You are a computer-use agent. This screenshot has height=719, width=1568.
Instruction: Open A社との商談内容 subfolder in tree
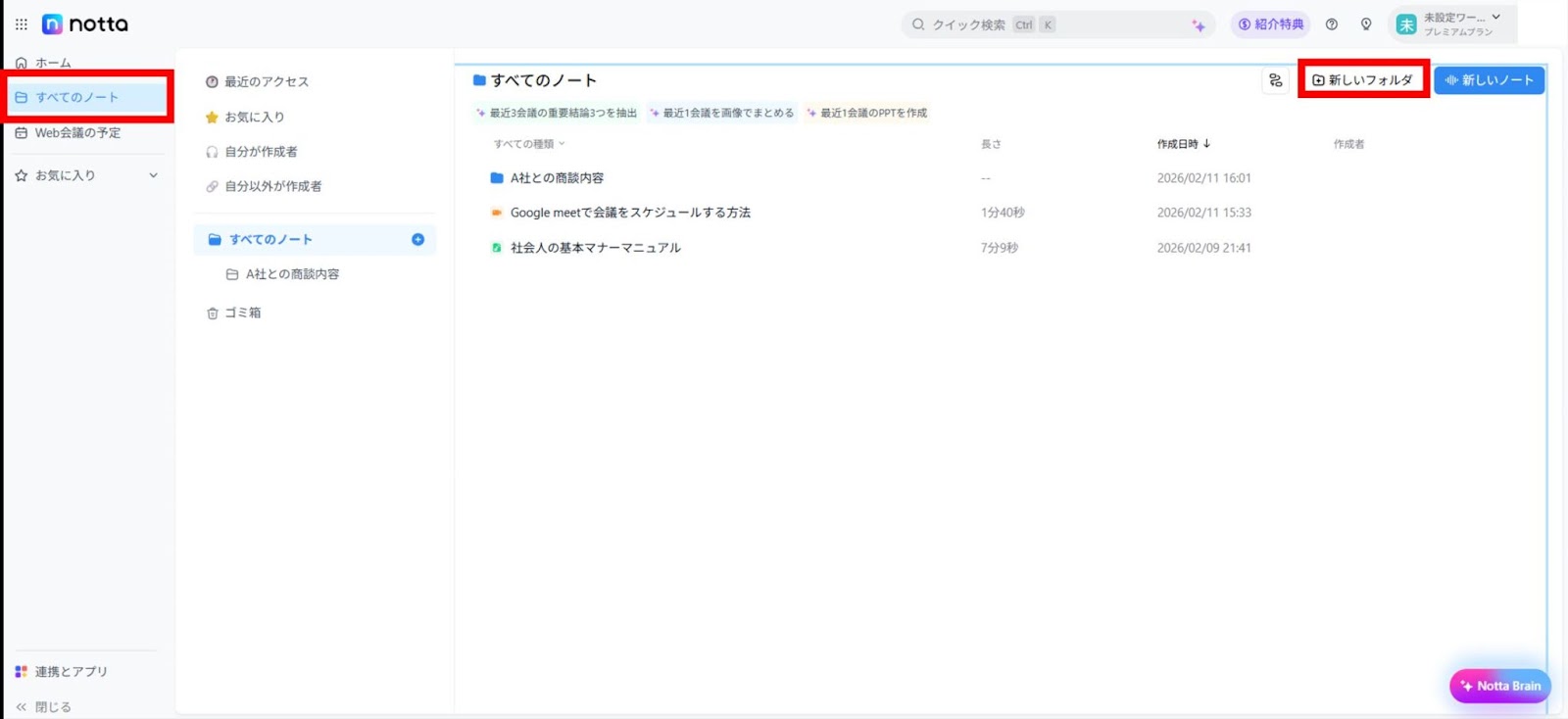(x=283, y=274)
